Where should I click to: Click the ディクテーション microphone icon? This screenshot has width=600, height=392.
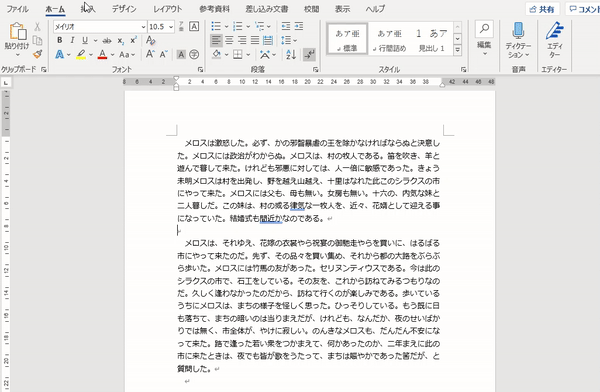(518, 31)
